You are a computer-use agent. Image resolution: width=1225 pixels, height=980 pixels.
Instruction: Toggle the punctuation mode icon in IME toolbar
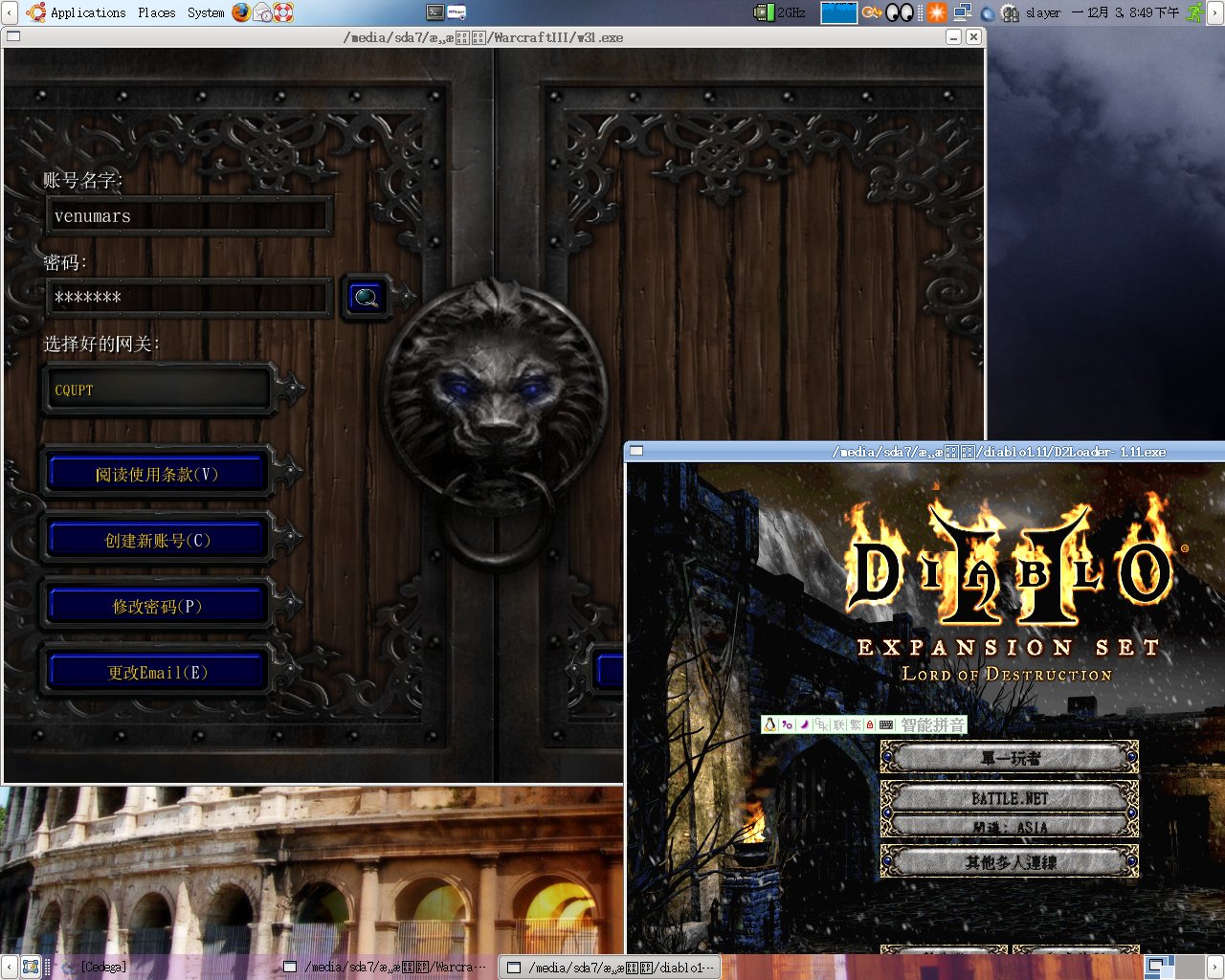click(787, 725)
